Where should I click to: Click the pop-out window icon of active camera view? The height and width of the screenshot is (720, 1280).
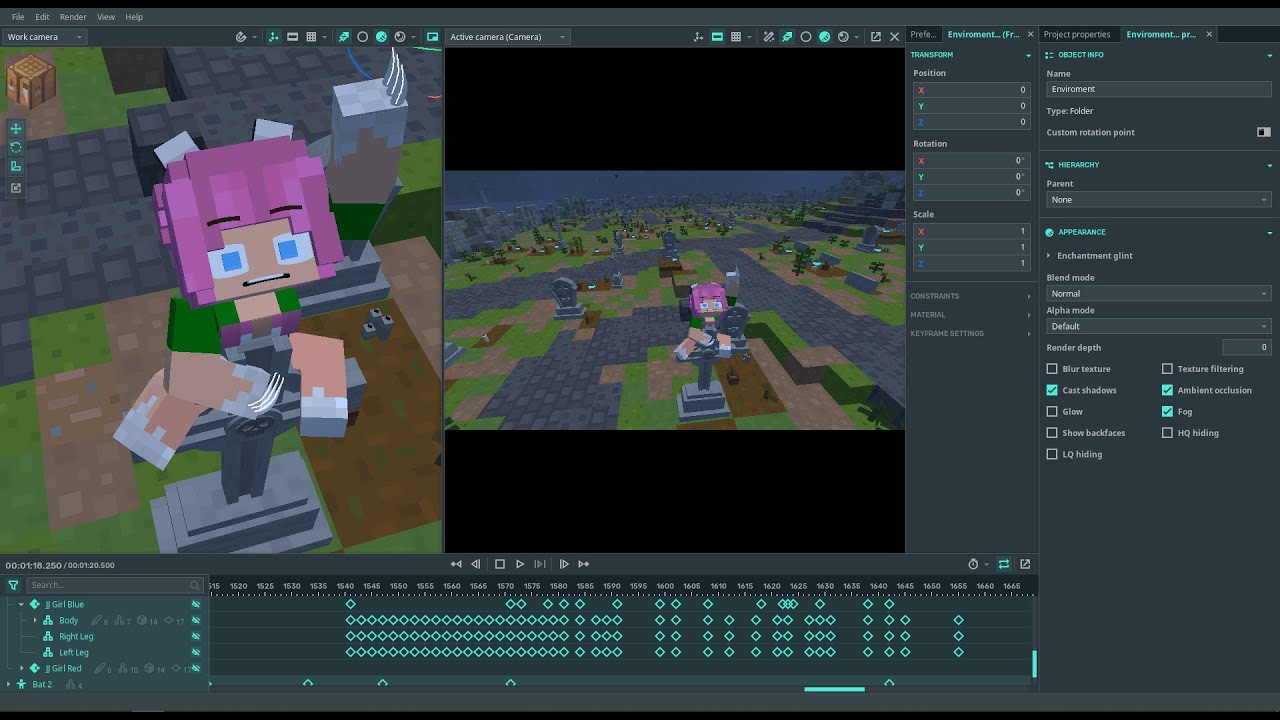pyautogui.click(x=876, y=37)
